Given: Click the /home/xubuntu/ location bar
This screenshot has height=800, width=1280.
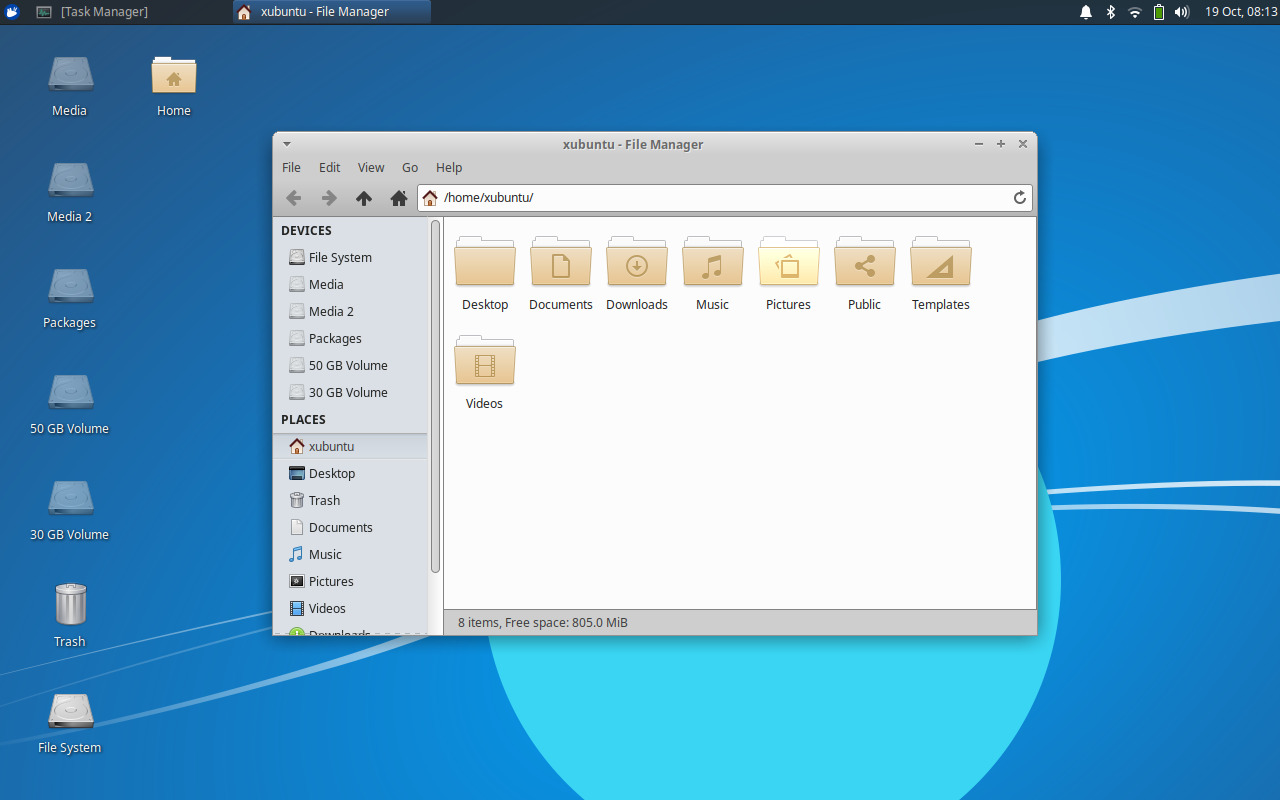Looking at the screenshot, I should coord(725,198).
